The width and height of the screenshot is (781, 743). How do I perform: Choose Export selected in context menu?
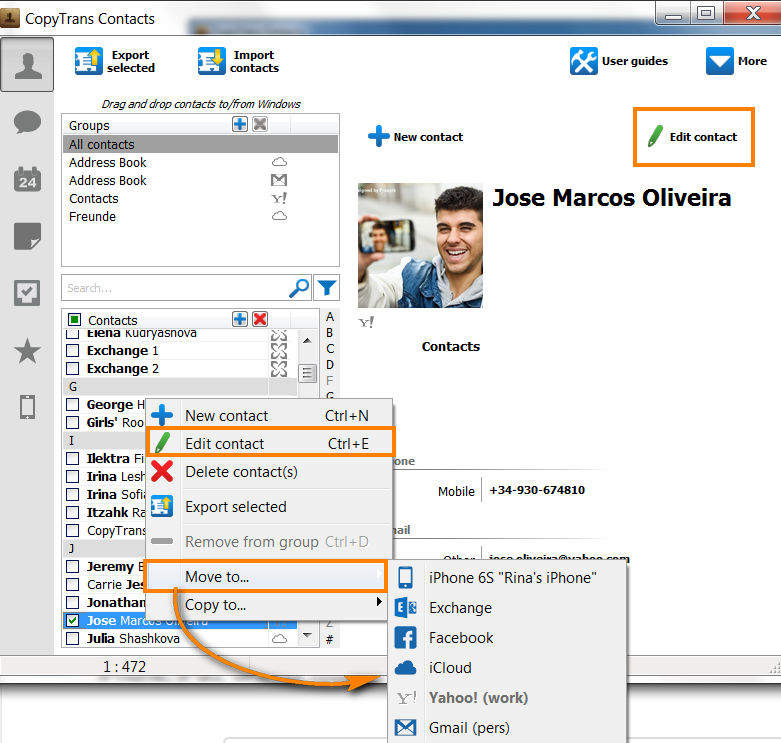coord(269,507)
